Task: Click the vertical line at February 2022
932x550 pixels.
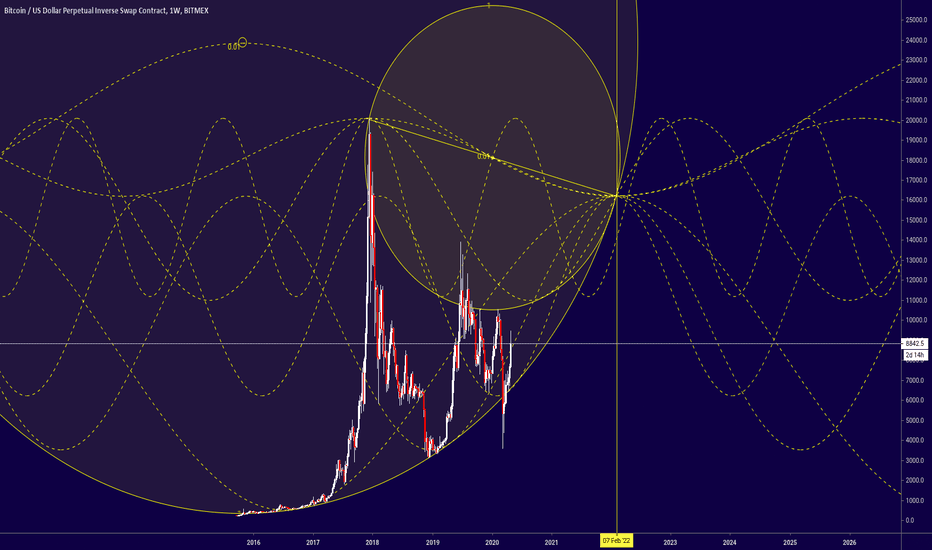Action: (617, 268)
